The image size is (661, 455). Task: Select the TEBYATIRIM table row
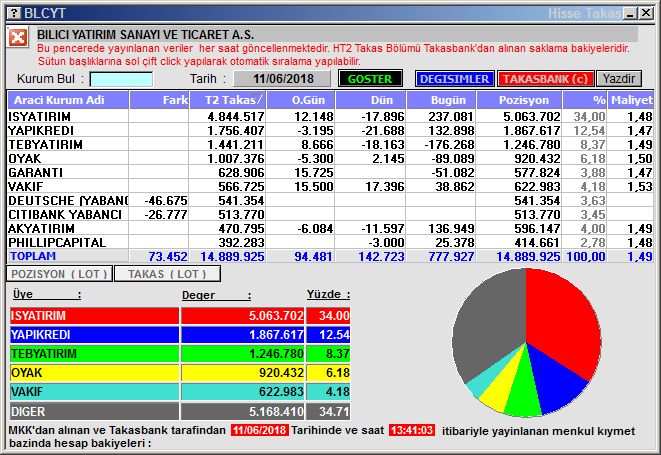click(x=330, y=144)
